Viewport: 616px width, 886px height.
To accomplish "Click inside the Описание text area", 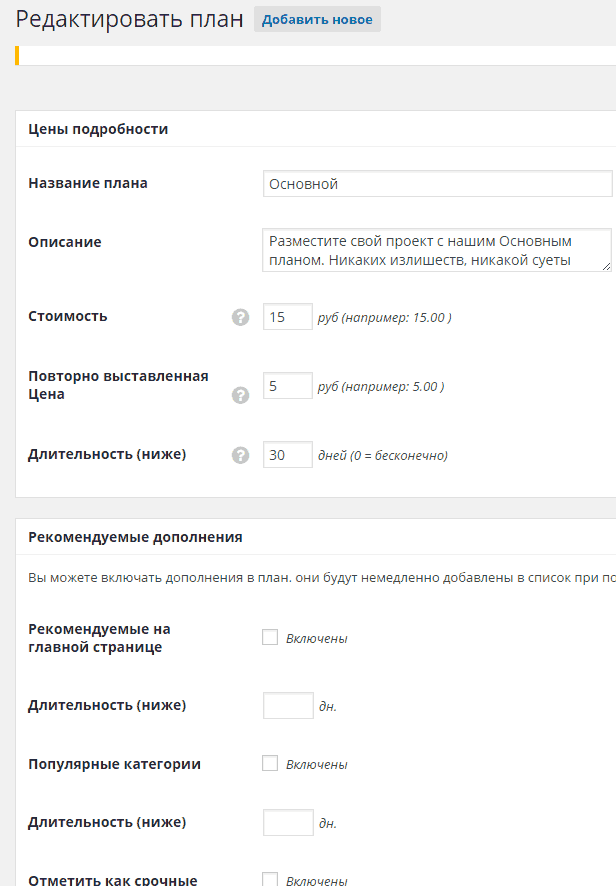I will pos(437,250).
